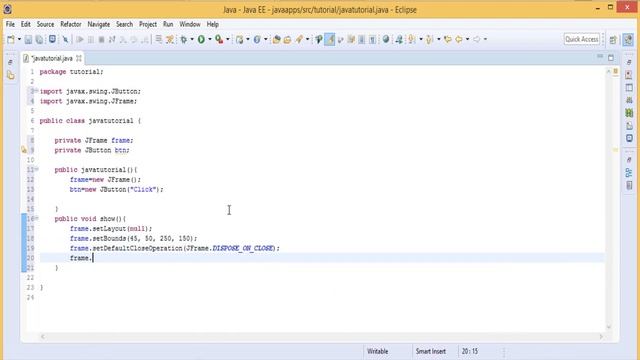Click the Open Type icon
640x360 pixels.
[x=276, y=39]
